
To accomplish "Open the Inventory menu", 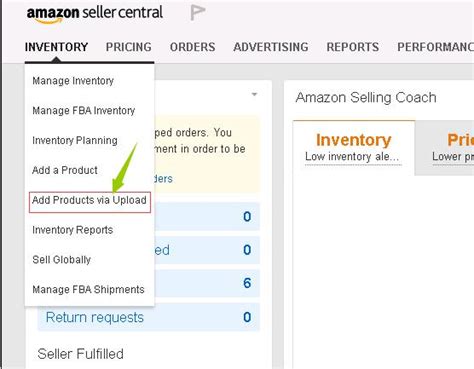I will click(x=57, y=47).
